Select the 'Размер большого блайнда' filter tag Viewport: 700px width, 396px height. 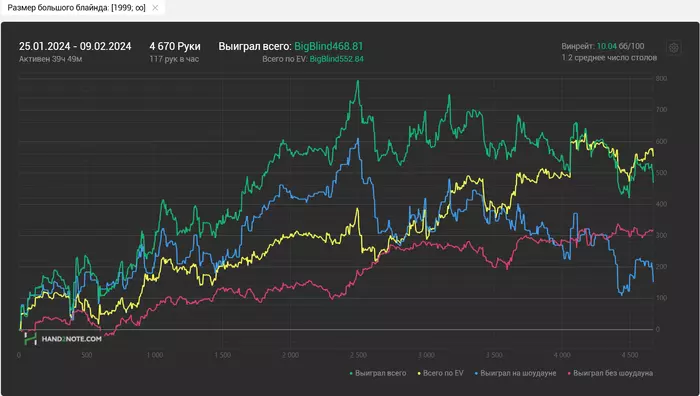[x=76, y=8]
